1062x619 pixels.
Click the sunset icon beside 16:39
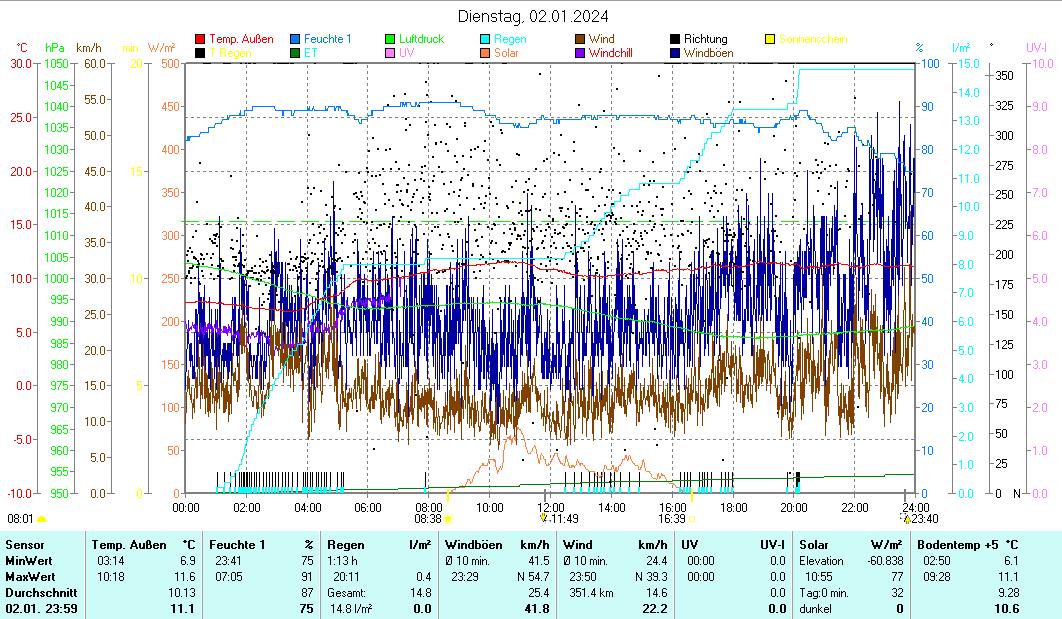[692, 519]
